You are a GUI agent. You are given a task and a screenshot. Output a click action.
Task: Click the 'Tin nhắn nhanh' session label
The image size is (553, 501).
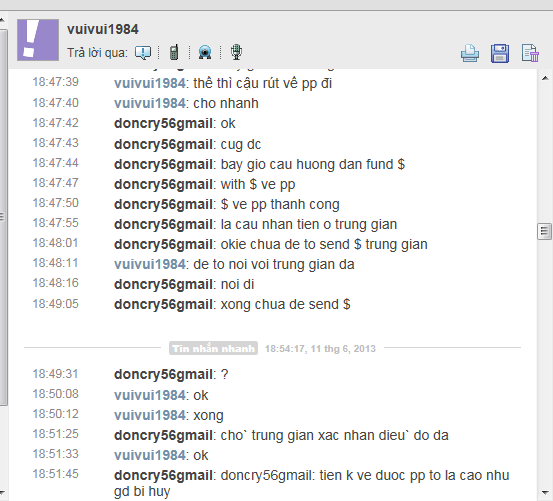[213, 348]
